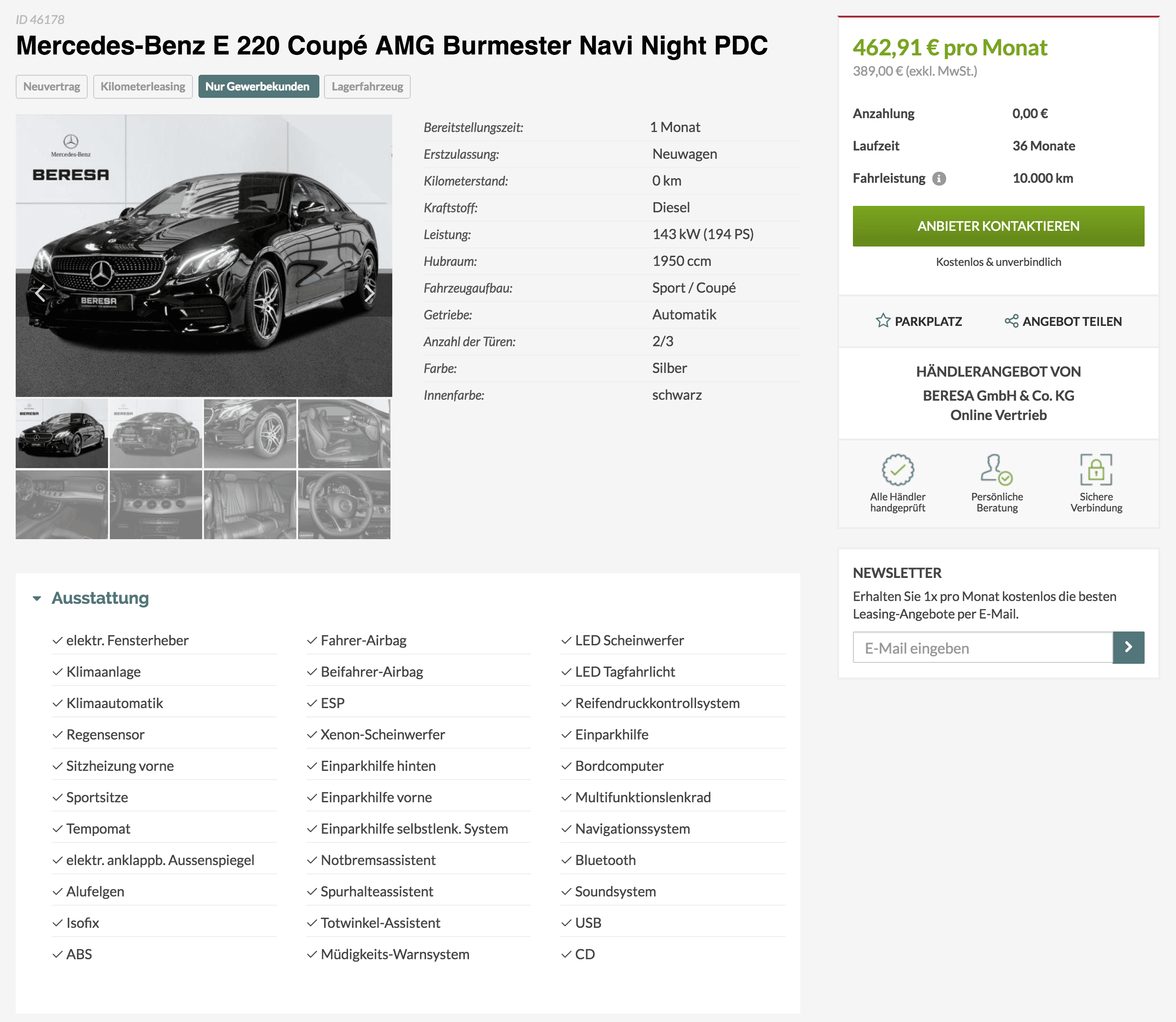Select the center console display thumbnail
Screen dimensions: 1176x1022
(x=156, y=505)
